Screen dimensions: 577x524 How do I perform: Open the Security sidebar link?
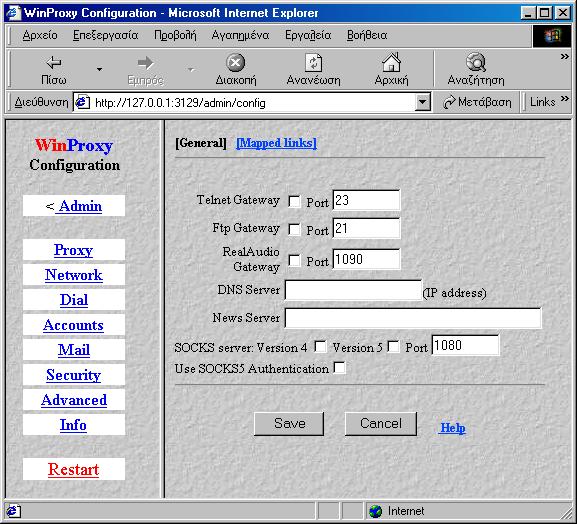pyautogui.click(x=73, y=375)
